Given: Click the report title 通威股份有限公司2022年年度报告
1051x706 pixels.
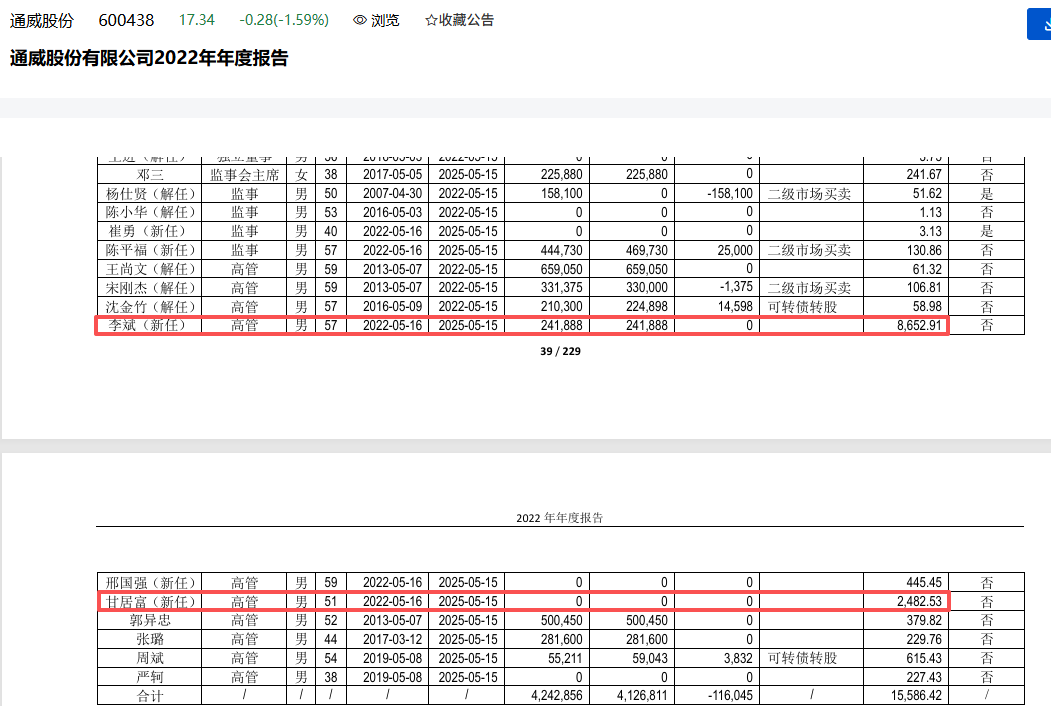Looking at the screenshot, I should pyautogui.click(x=149, y=58).
